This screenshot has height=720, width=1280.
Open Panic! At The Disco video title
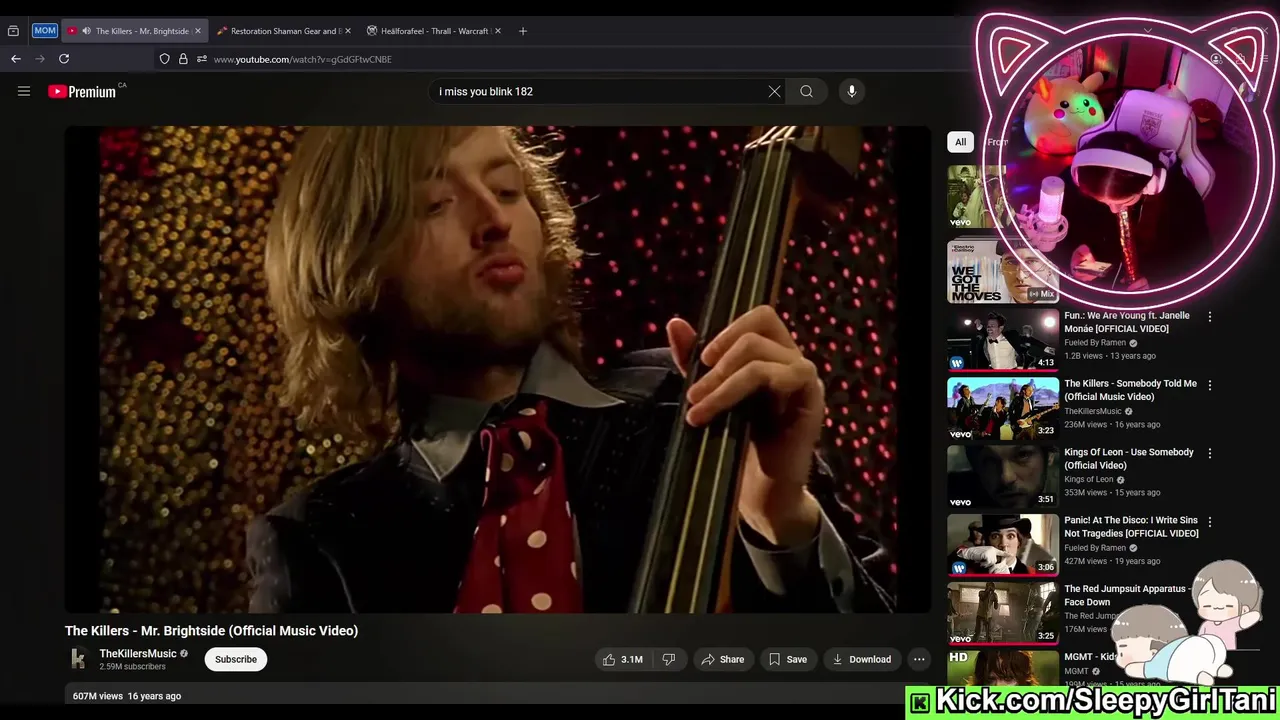point(1131,527)
